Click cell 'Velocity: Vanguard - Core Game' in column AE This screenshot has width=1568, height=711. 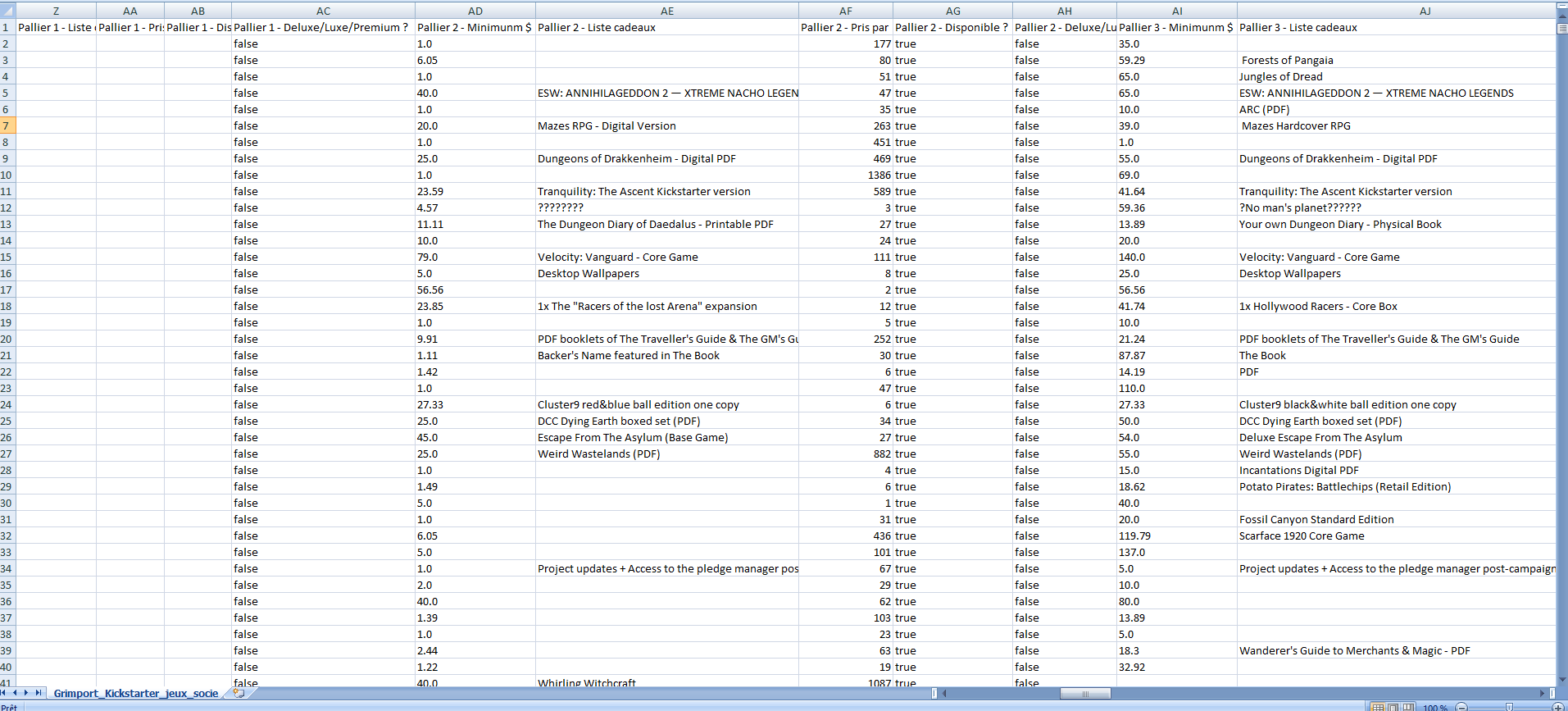coord(667,257)
